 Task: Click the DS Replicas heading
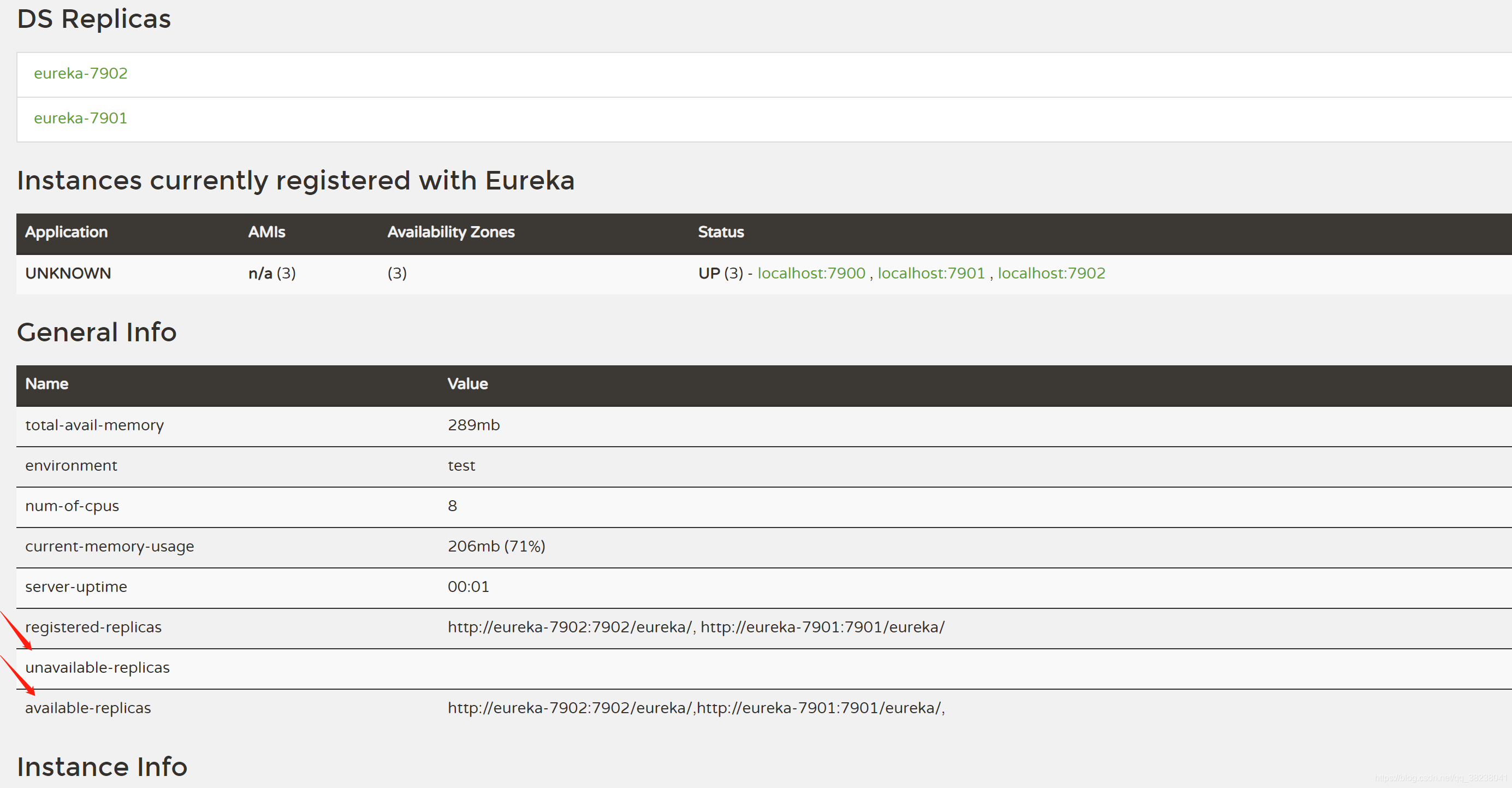(x=94, y=19)
